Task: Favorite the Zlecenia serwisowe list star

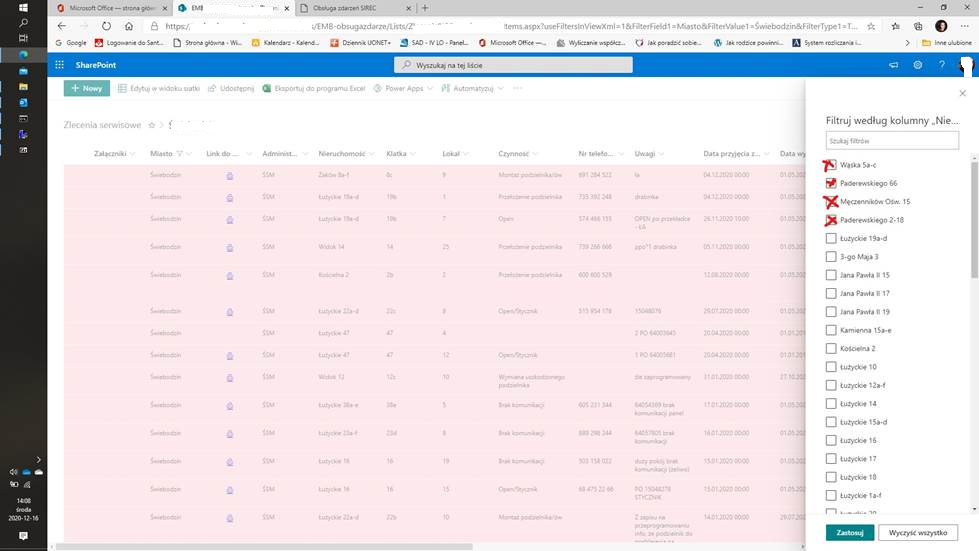Action: tap(151, 125)
